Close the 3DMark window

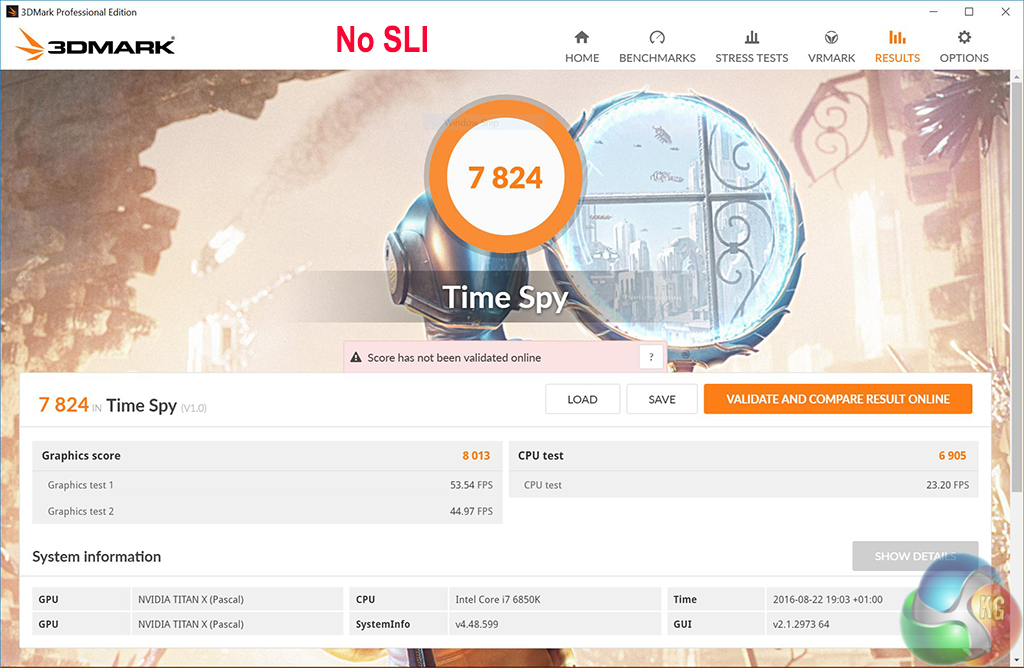(x=1006, y=11)
